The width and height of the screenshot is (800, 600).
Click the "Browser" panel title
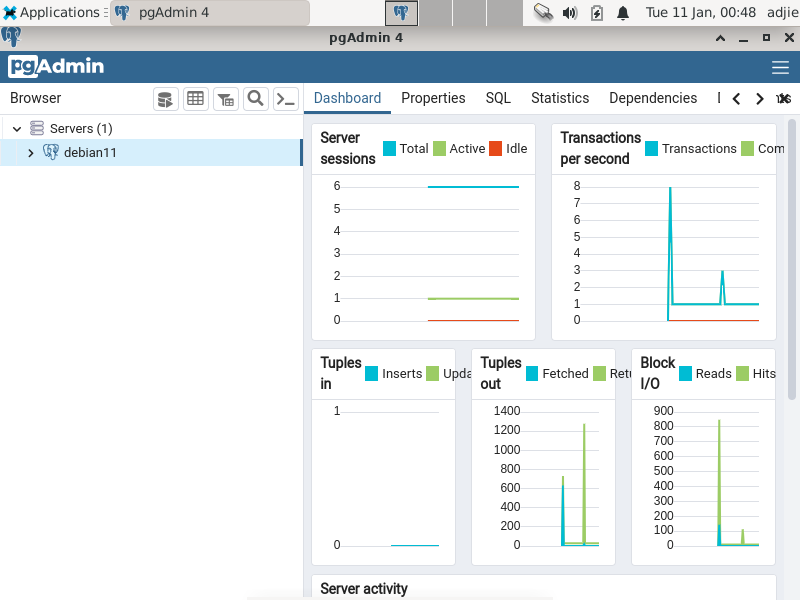coord(35,98)
